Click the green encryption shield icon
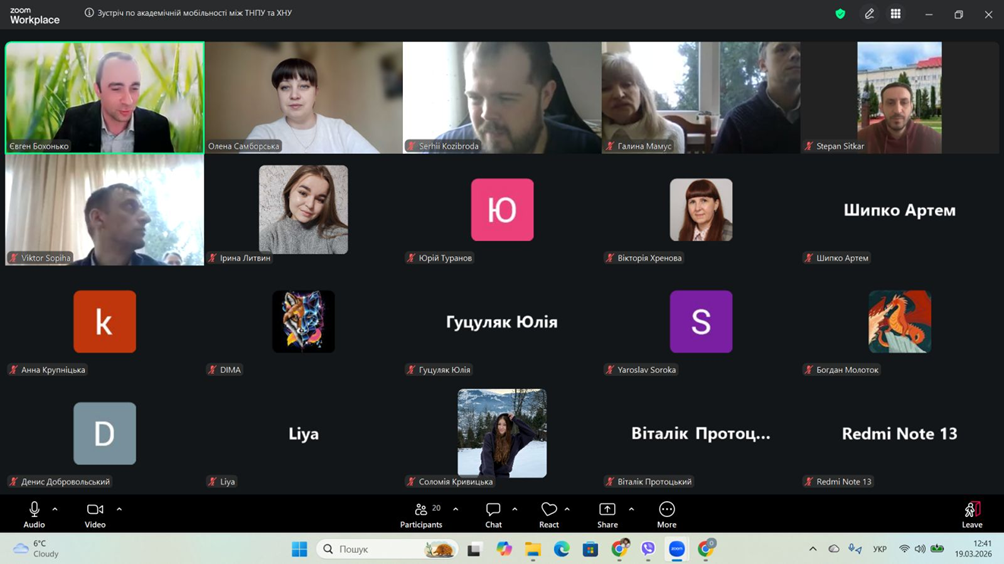Screen dimensions: 1004x564 coord(840,14)
